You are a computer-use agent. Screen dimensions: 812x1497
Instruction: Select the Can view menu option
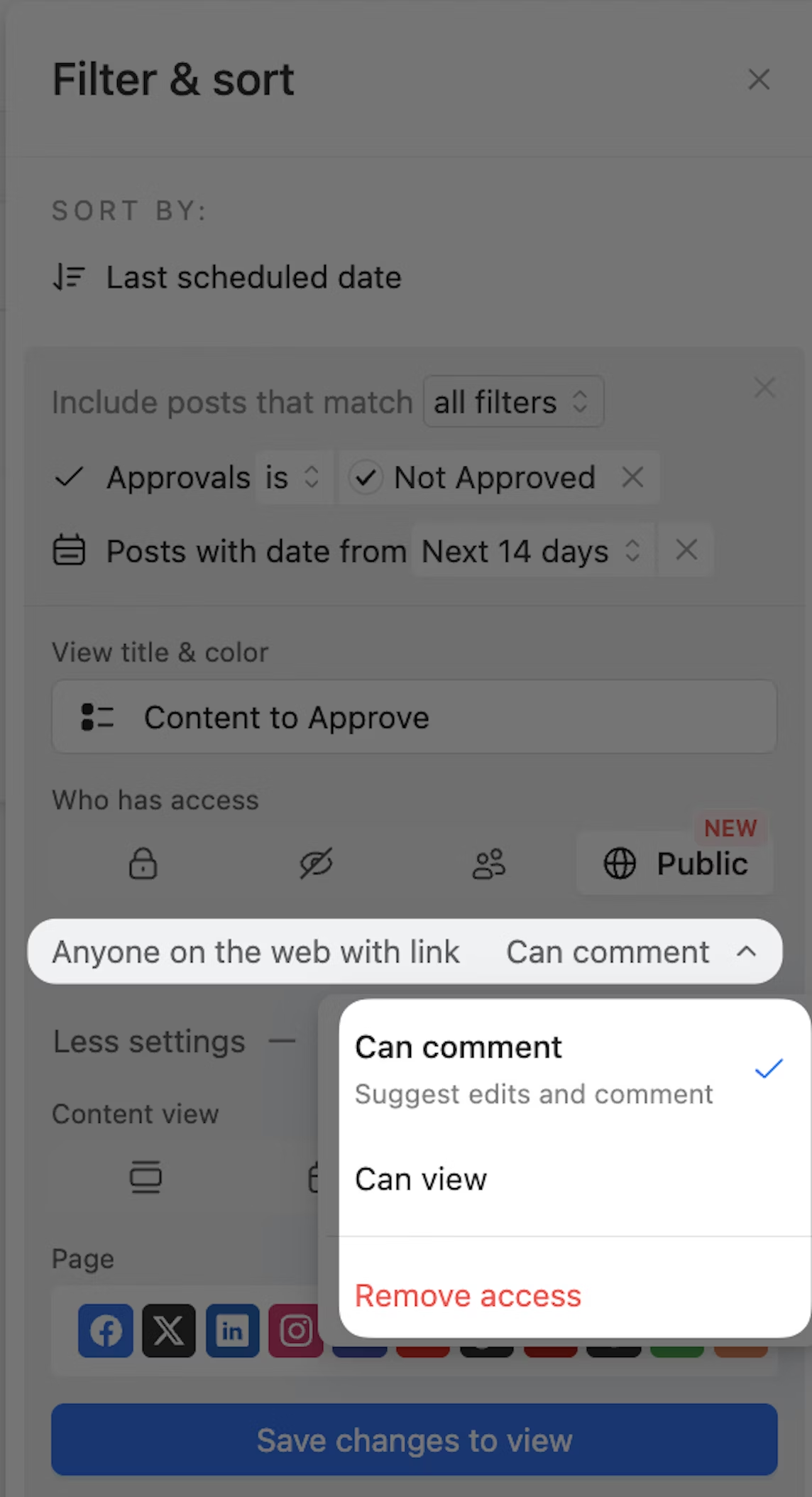tap(421, 1180)
